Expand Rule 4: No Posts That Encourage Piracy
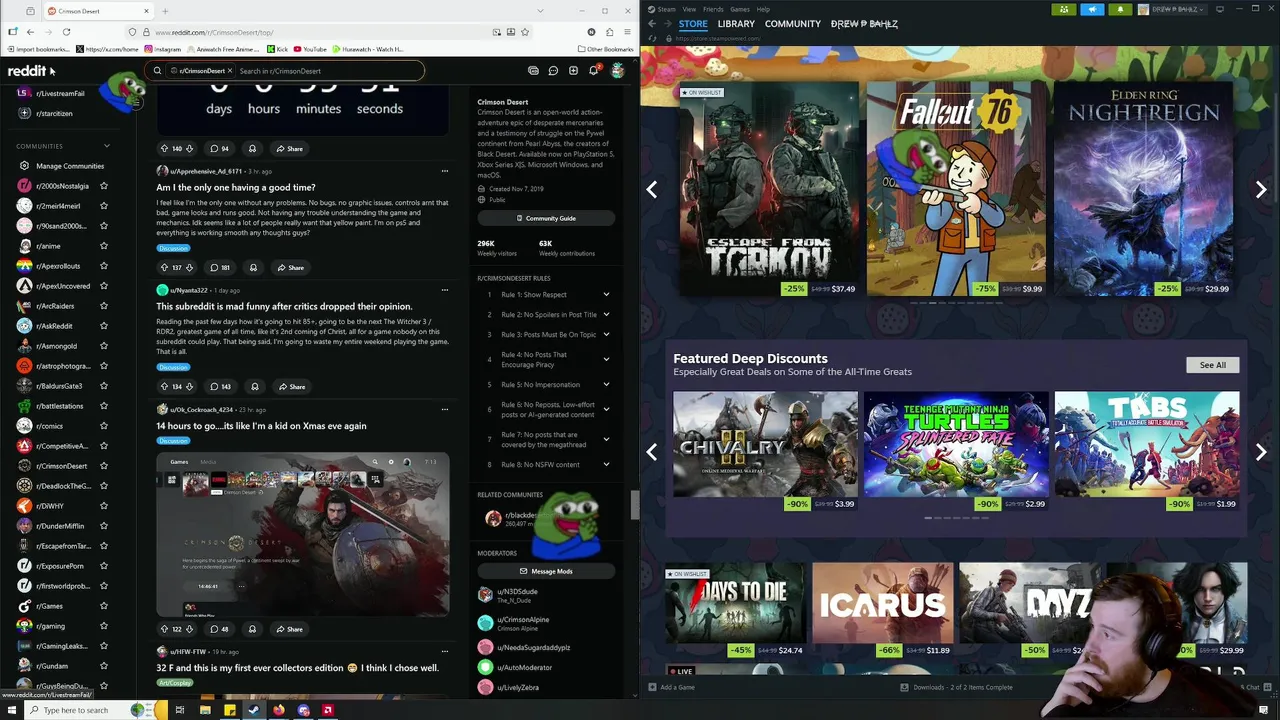 pyautogui.click(x=606, y=359)
